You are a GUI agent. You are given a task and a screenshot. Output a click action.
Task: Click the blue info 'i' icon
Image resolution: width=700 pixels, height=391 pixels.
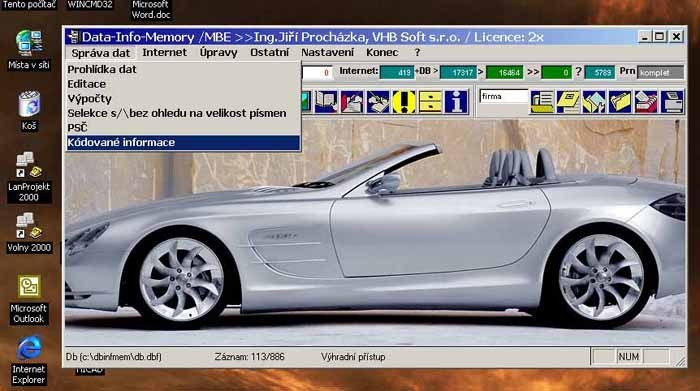(x=456, y=102)
